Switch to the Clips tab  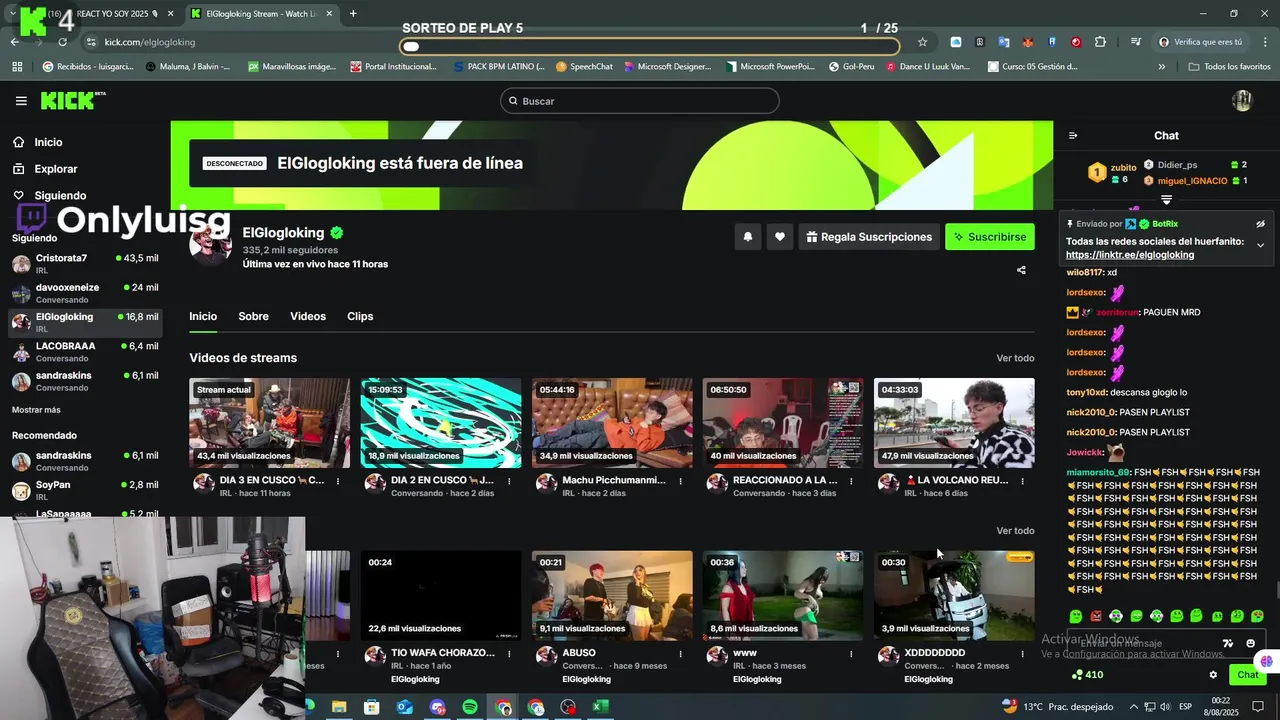[x=360, y=316]
